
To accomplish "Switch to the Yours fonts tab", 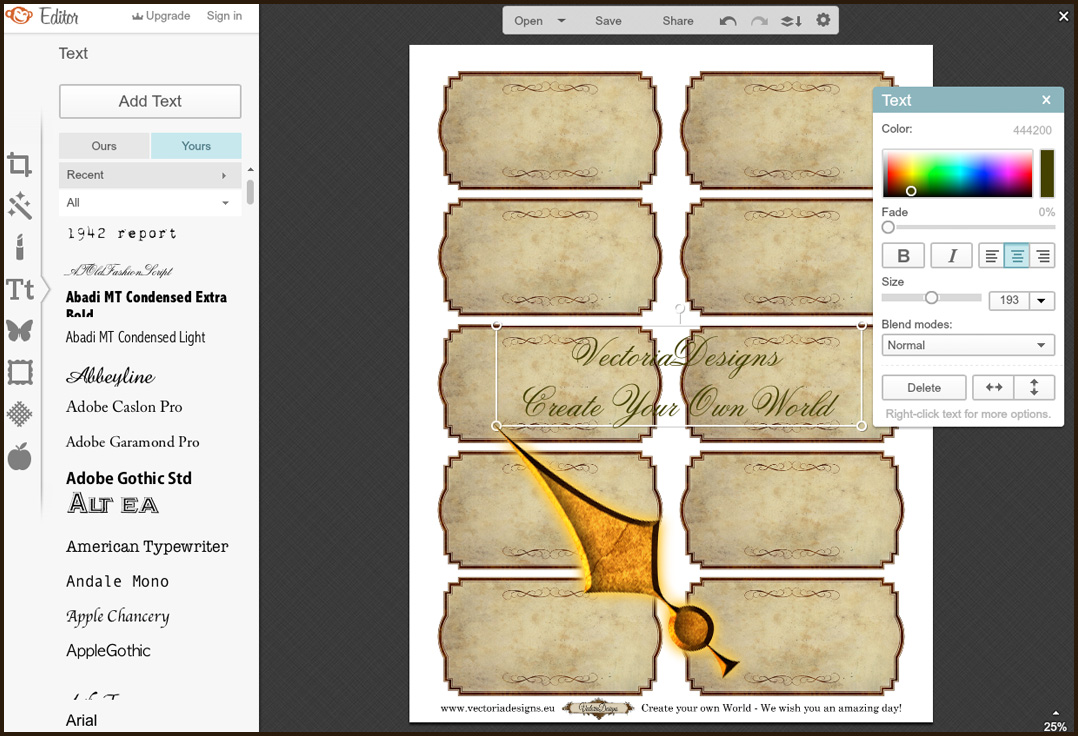I will tap(196, 146).
